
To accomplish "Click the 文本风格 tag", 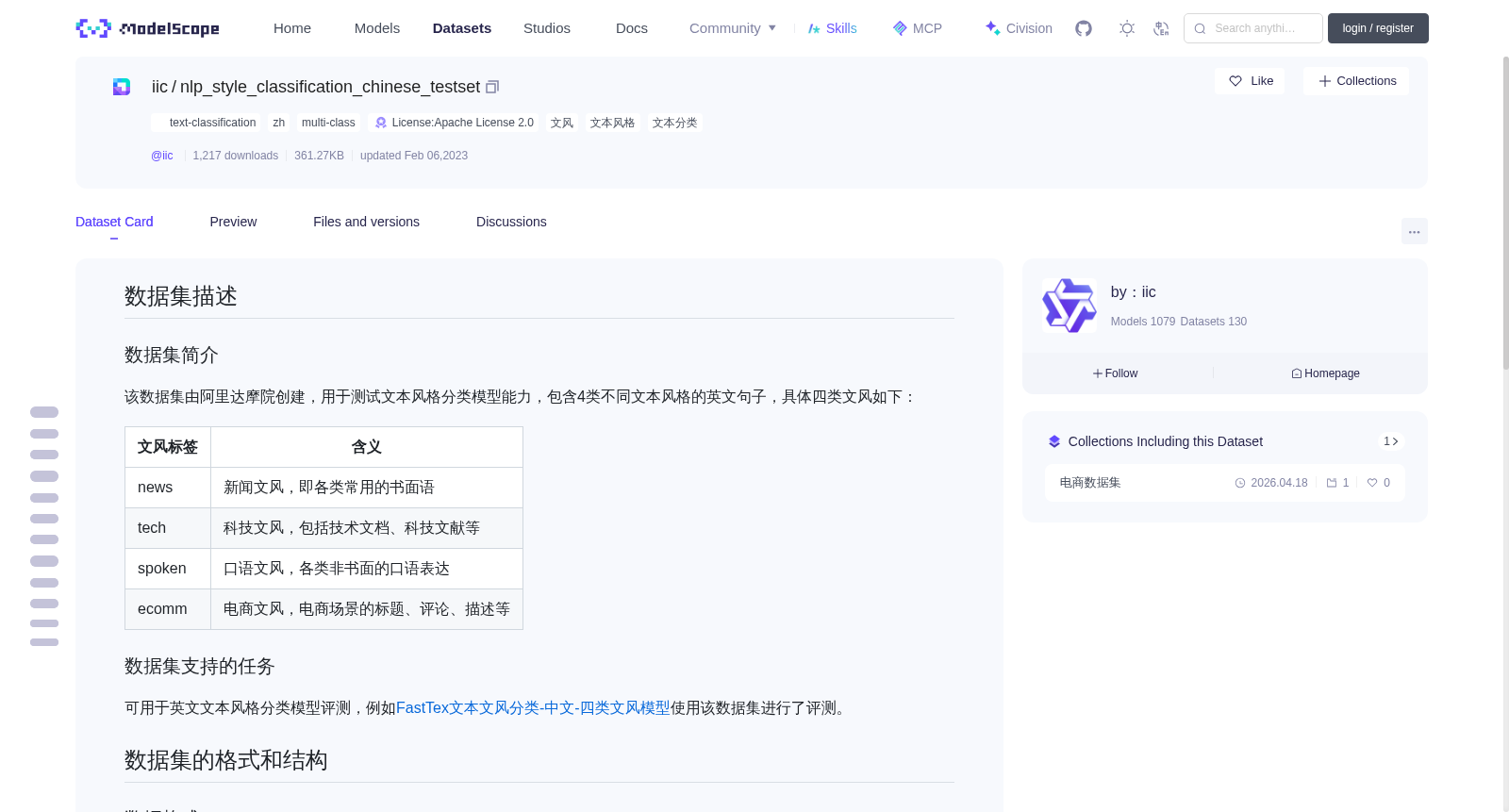I will pyautogui.click(x=612, y=123).
